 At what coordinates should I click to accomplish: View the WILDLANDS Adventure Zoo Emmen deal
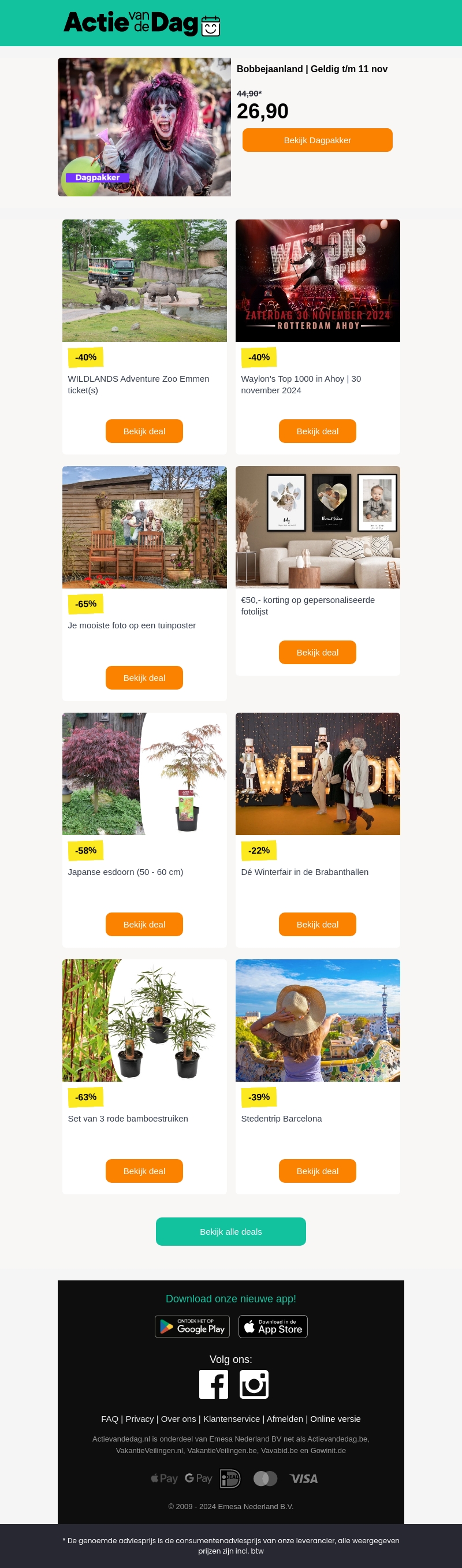pos(144,431)
